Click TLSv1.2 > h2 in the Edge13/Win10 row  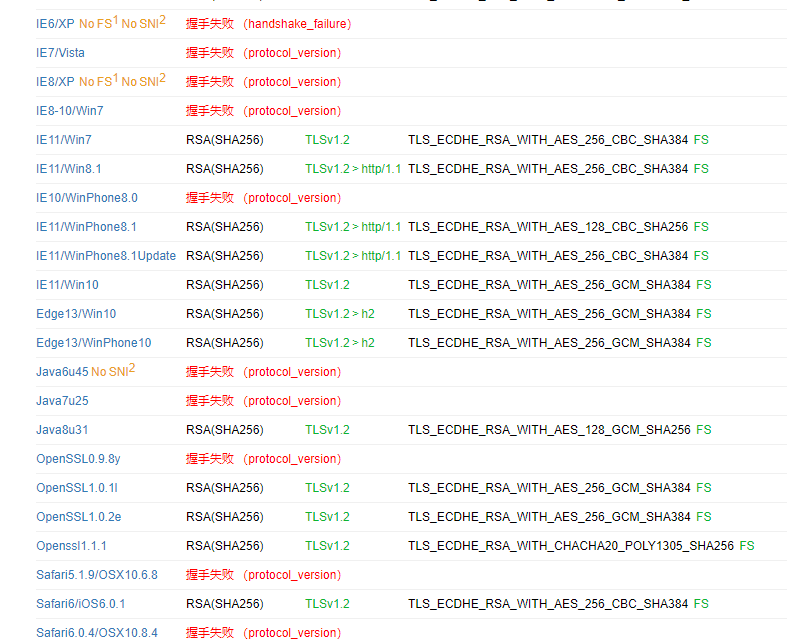tap(340, 314)
